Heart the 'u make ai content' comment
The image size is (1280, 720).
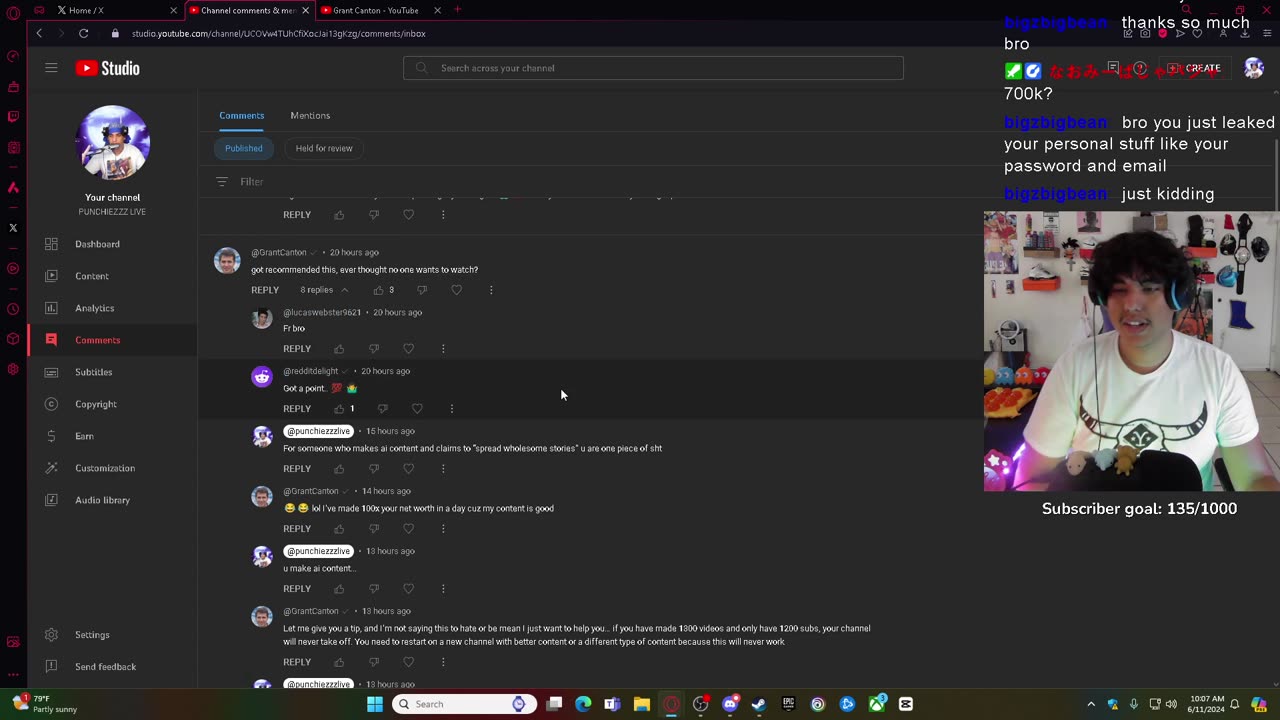click(x=408, y=589)
